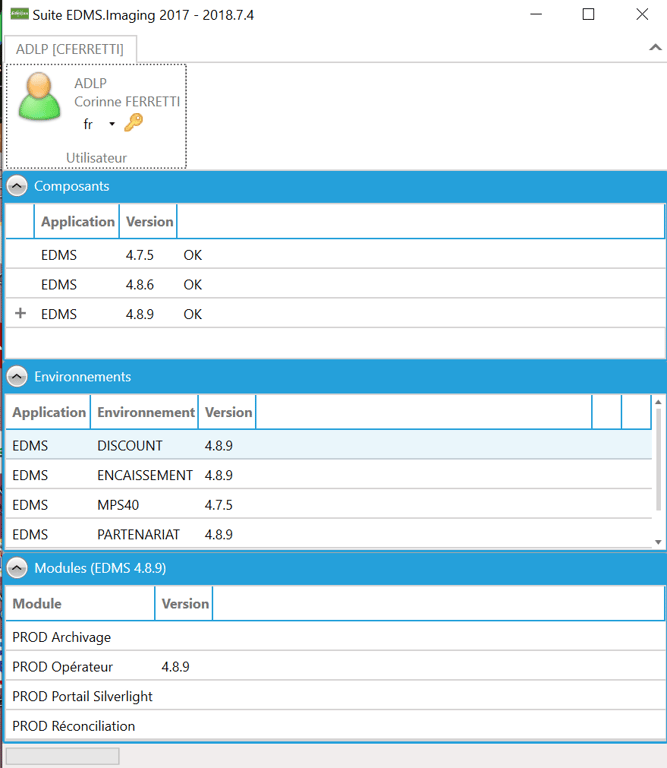Click the Module column header

click(80, 604)
